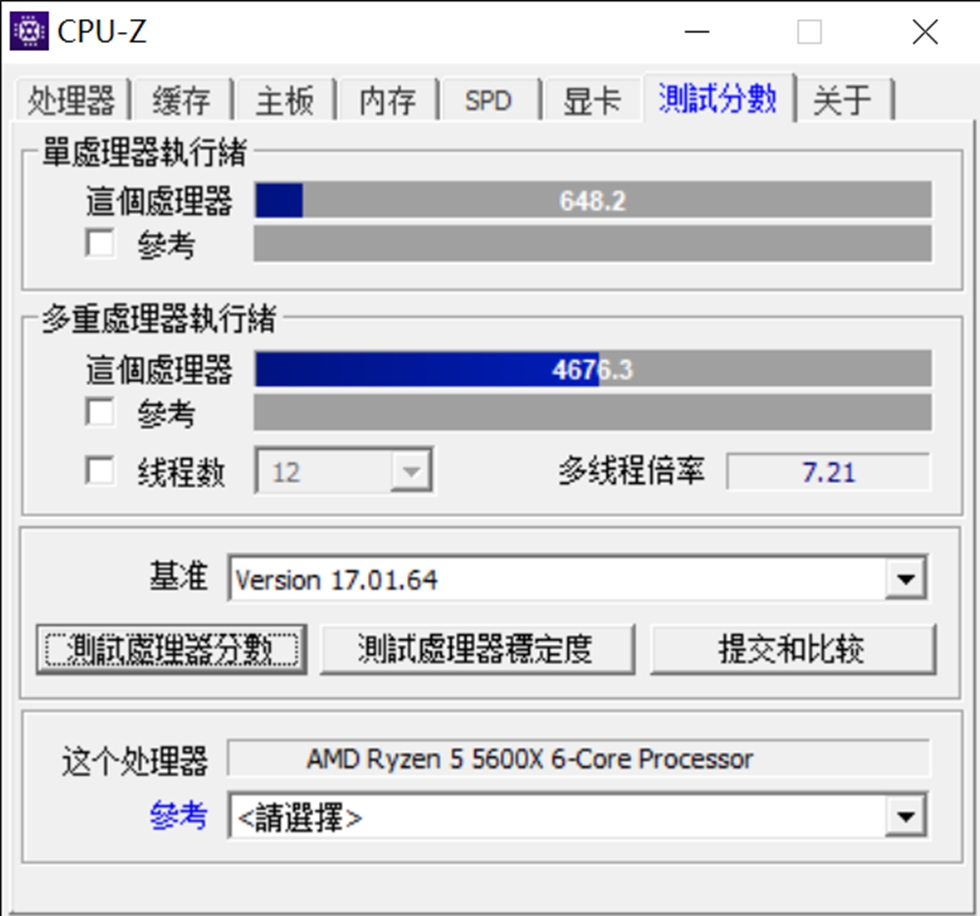This screenshot has width=980, height=916.
Task: Toggle the 线程数 checkbox
Action: coord(100,470)
